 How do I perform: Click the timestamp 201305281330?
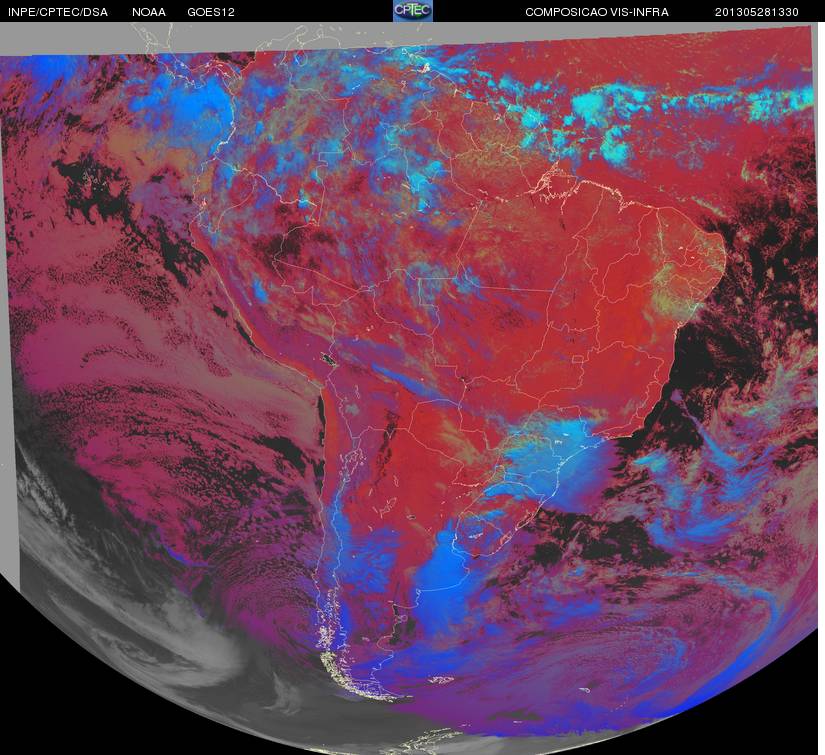click(757, 12)
